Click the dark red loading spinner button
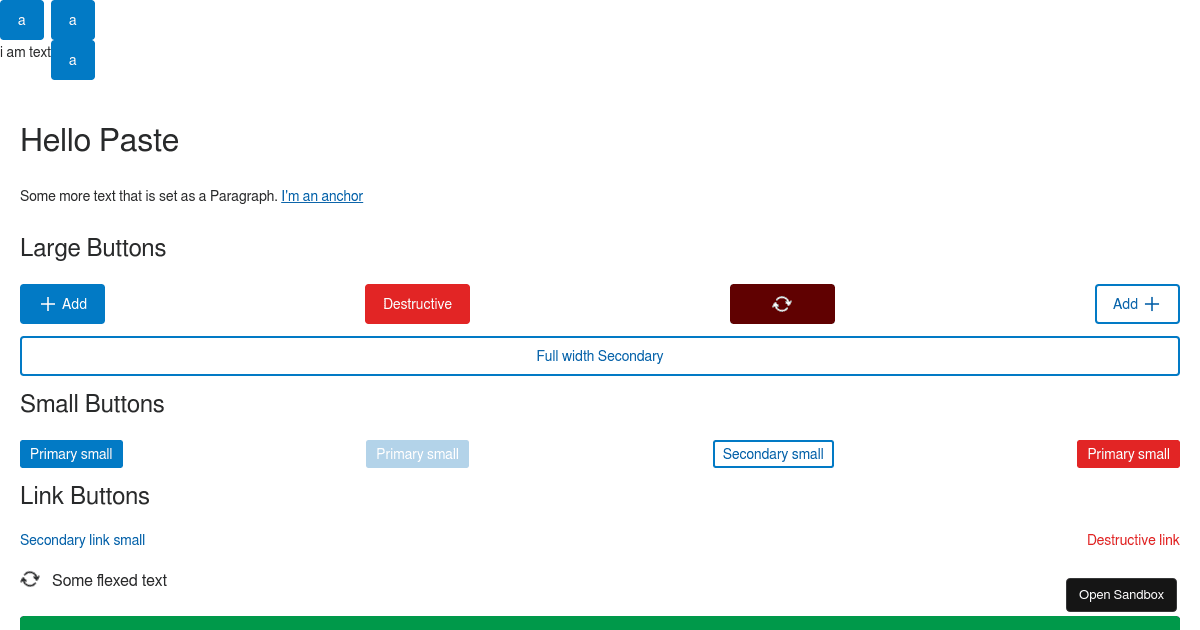 [x=782, y=304]
